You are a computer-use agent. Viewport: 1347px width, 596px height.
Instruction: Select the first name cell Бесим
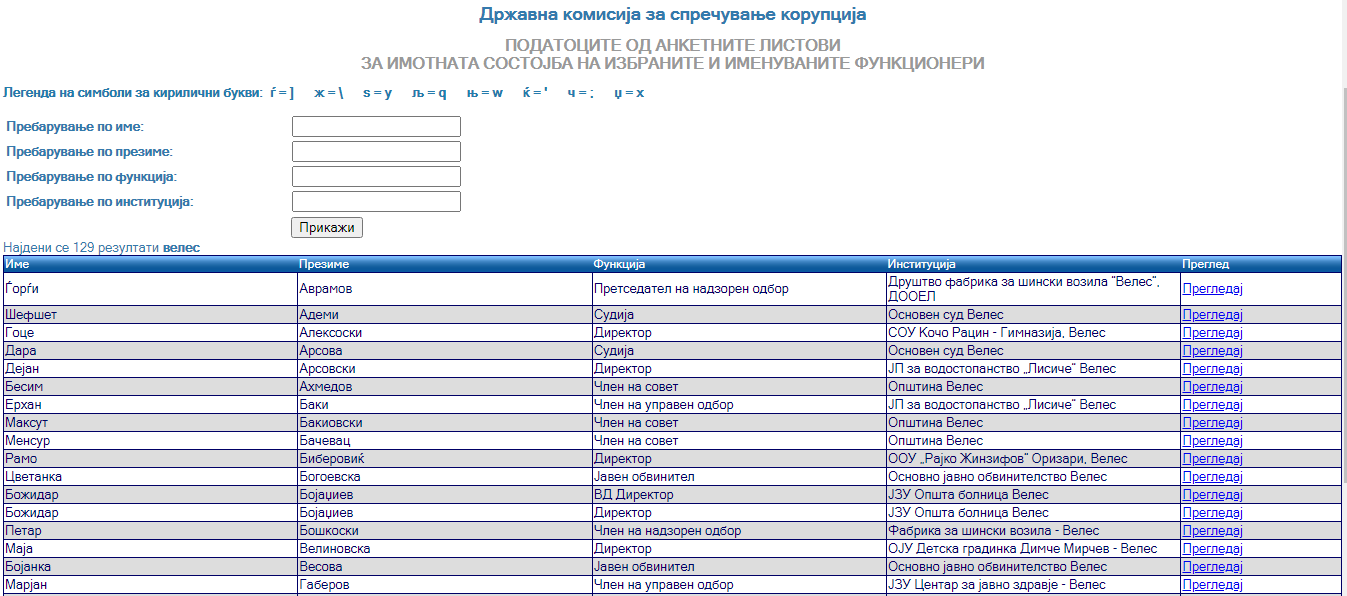(150, 387)
